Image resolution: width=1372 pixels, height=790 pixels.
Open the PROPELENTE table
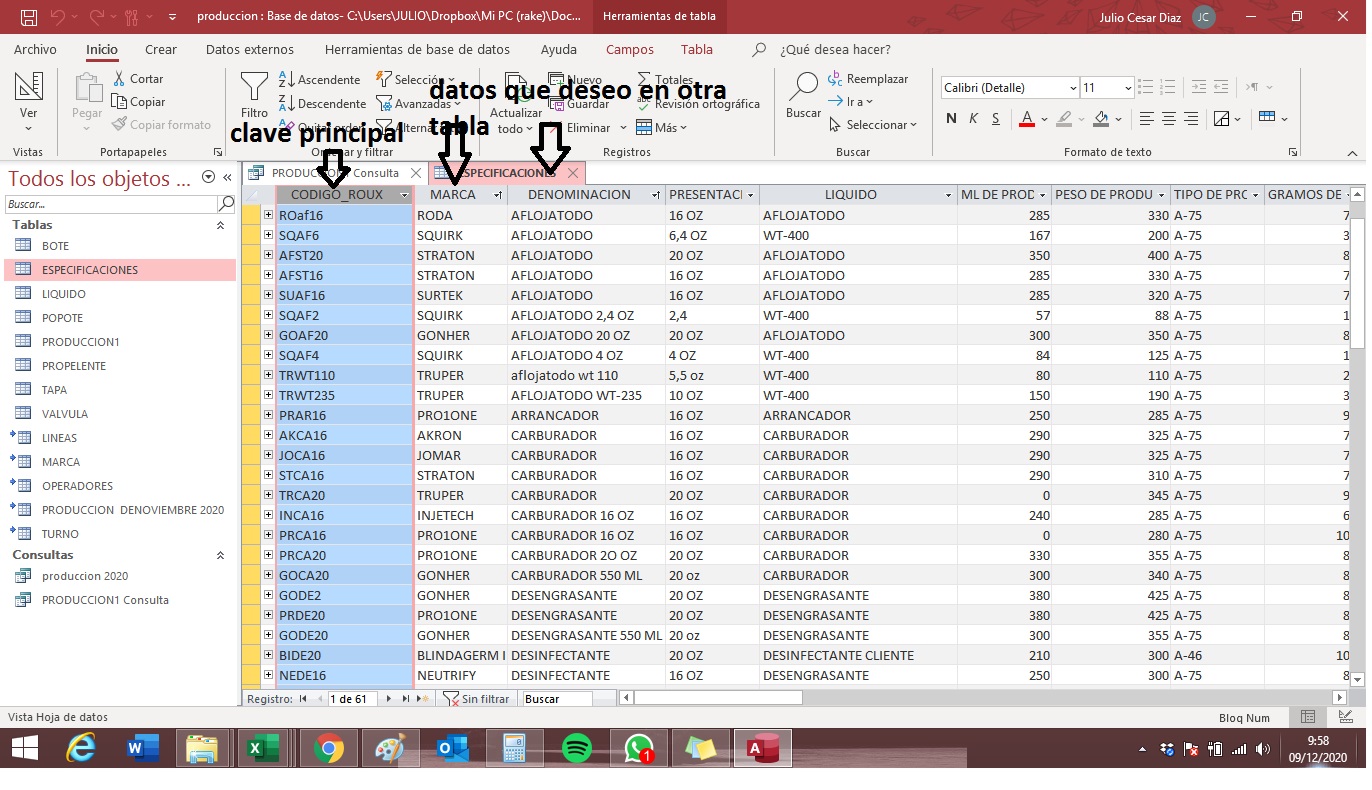pos(73,366)
